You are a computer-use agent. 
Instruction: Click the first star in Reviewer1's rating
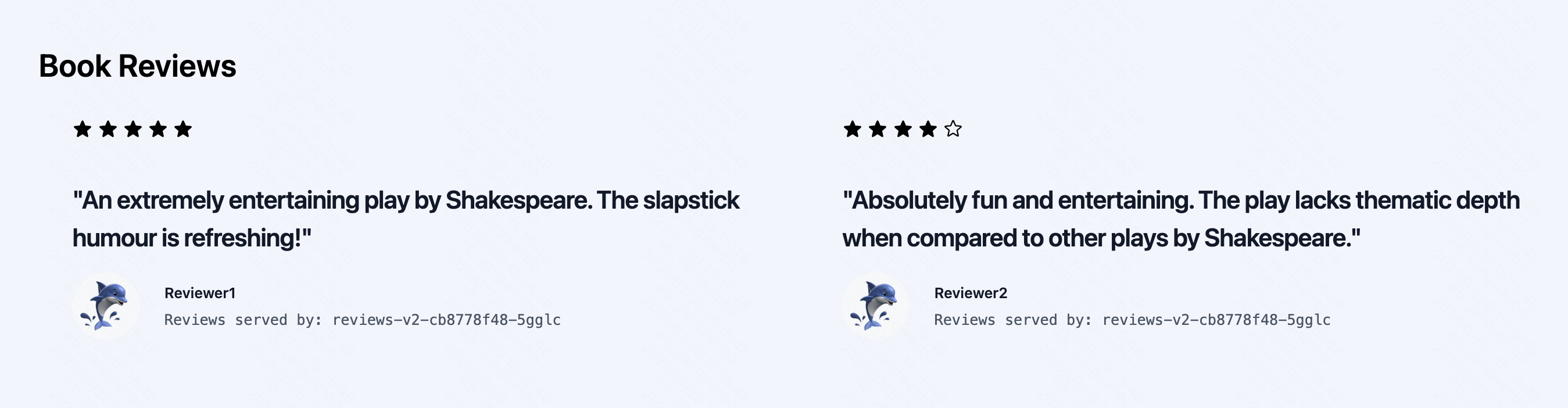coord(82,129)
